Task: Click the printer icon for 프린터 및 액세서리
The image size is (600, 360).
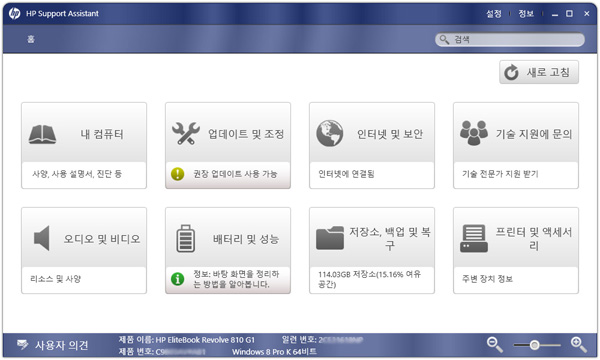Action: coord(474,238)
